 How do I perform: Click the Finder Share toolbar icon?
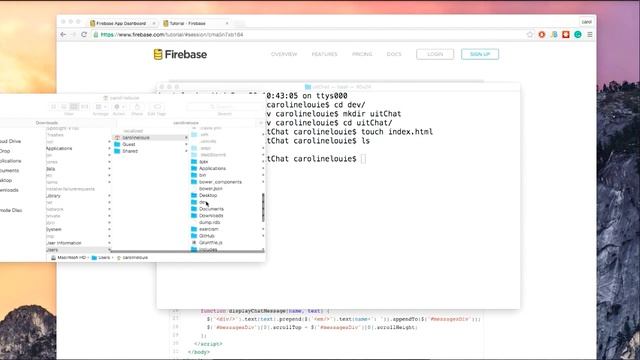coord(137,107)
